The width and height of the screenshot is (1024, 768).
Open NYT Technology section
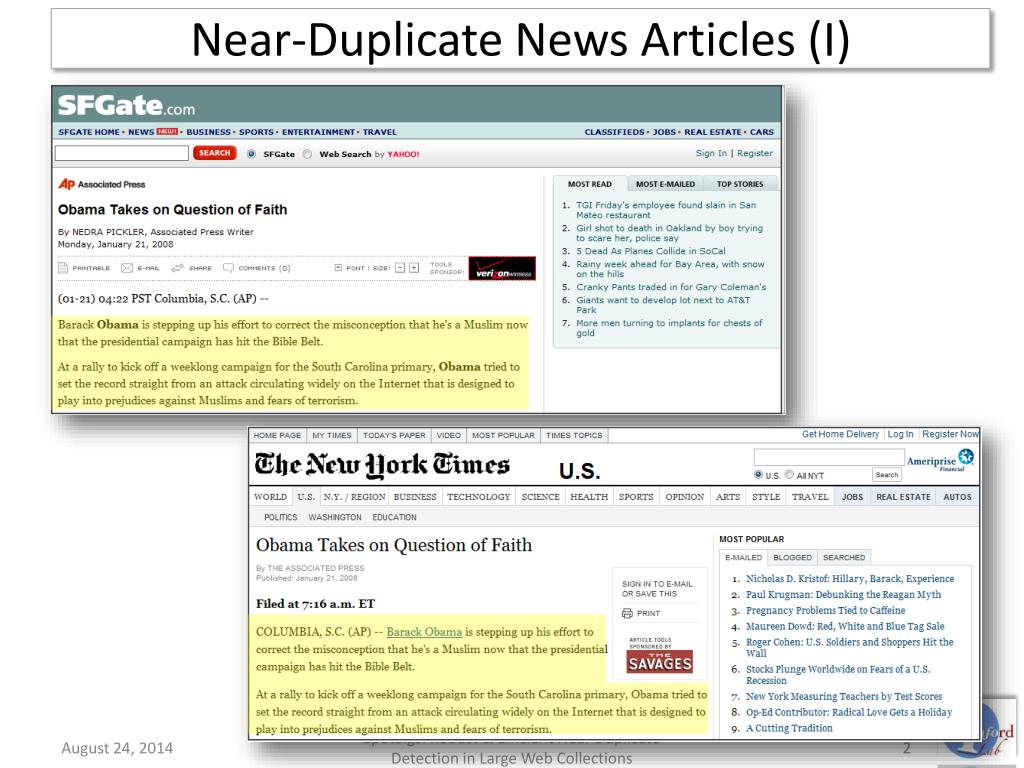coord(479,497)
